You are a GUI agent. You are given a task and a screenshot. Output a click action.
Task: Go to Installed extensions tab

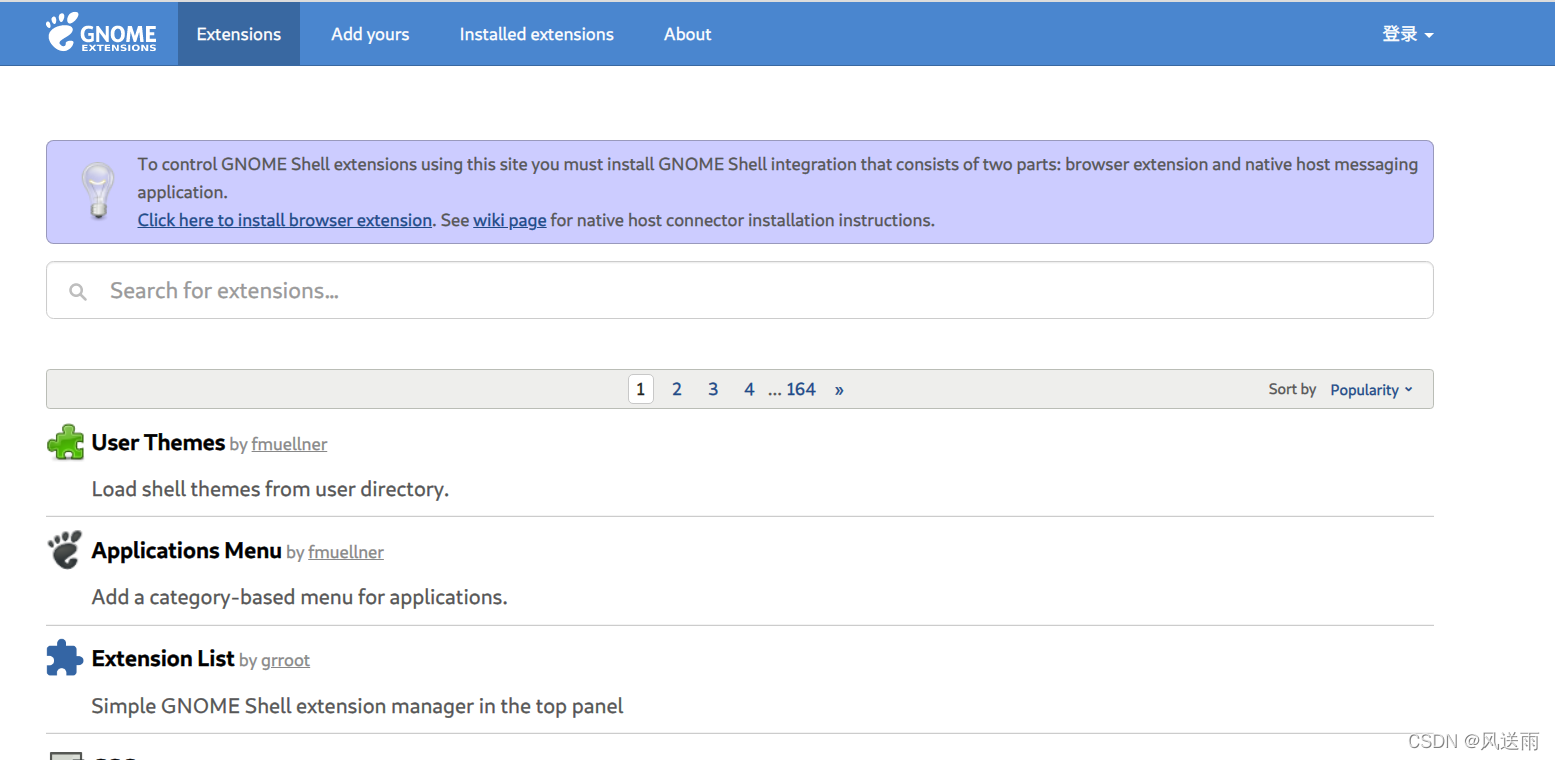(x=537, y=34)
